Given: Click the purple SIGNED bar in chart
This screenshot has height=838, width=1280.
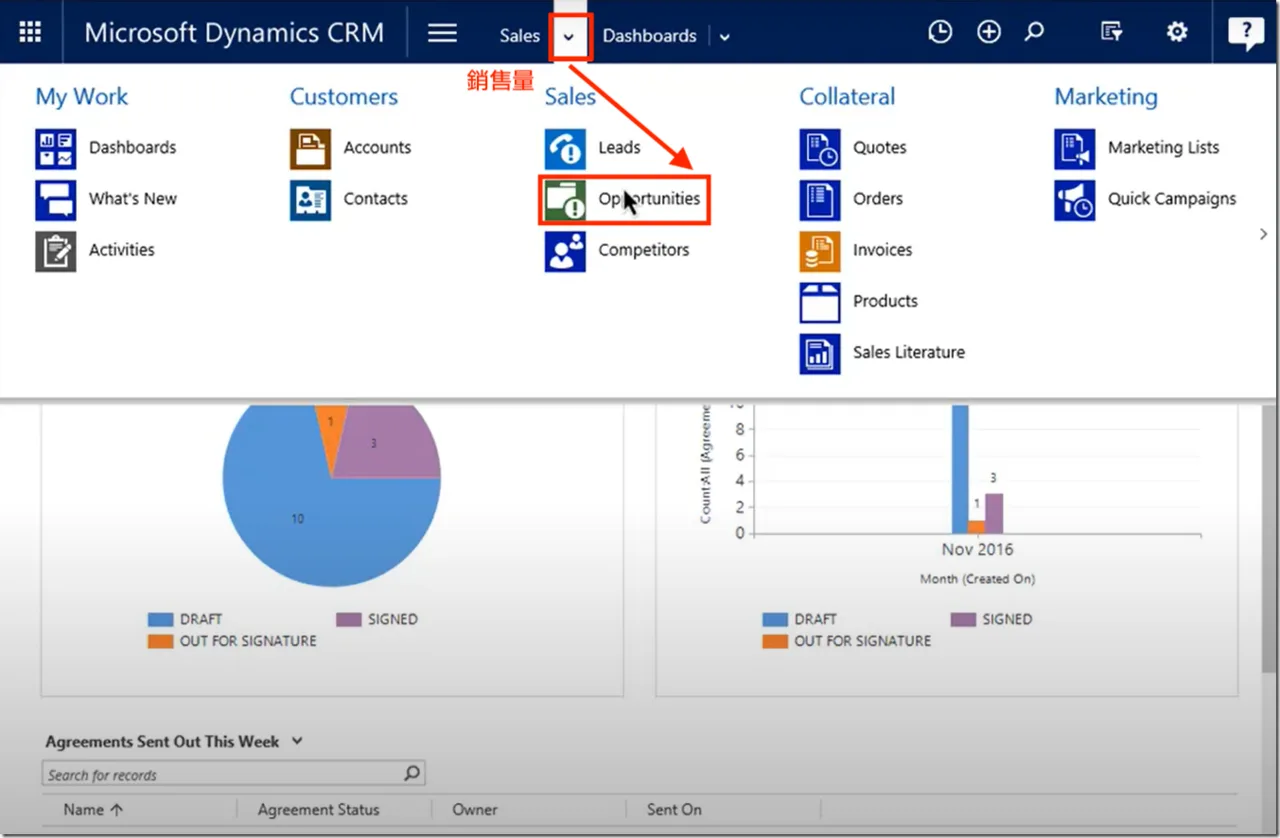Looking at the screenshot, I should [x=994, y=513].
